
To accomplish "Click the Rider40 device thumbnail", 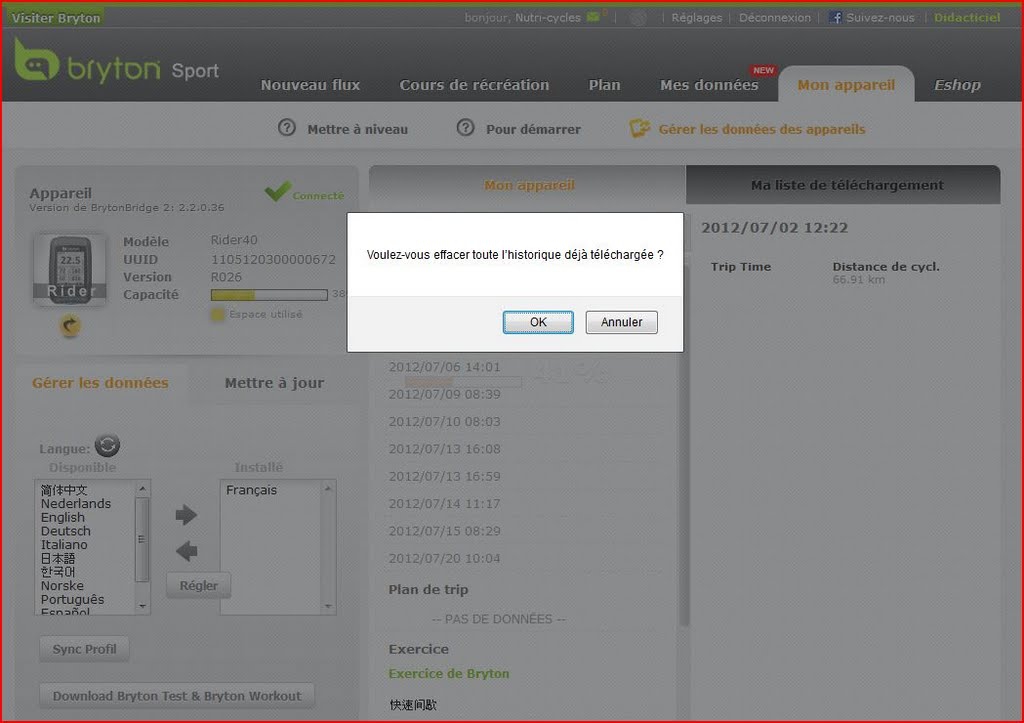I will pos(70,270).
